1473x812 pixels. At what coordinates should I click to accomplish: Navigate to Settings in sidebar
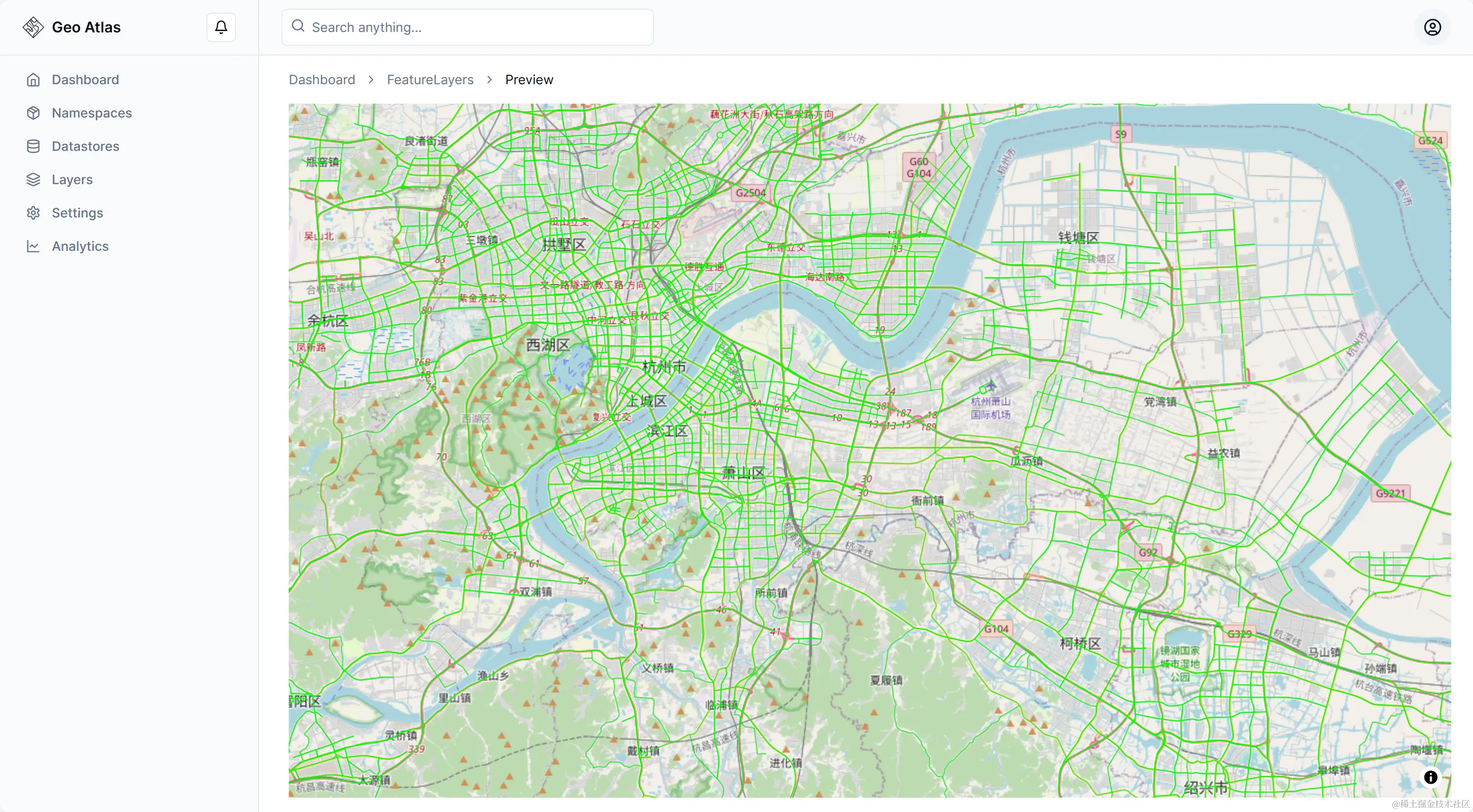pyautogui.click(x=77, y=213)
